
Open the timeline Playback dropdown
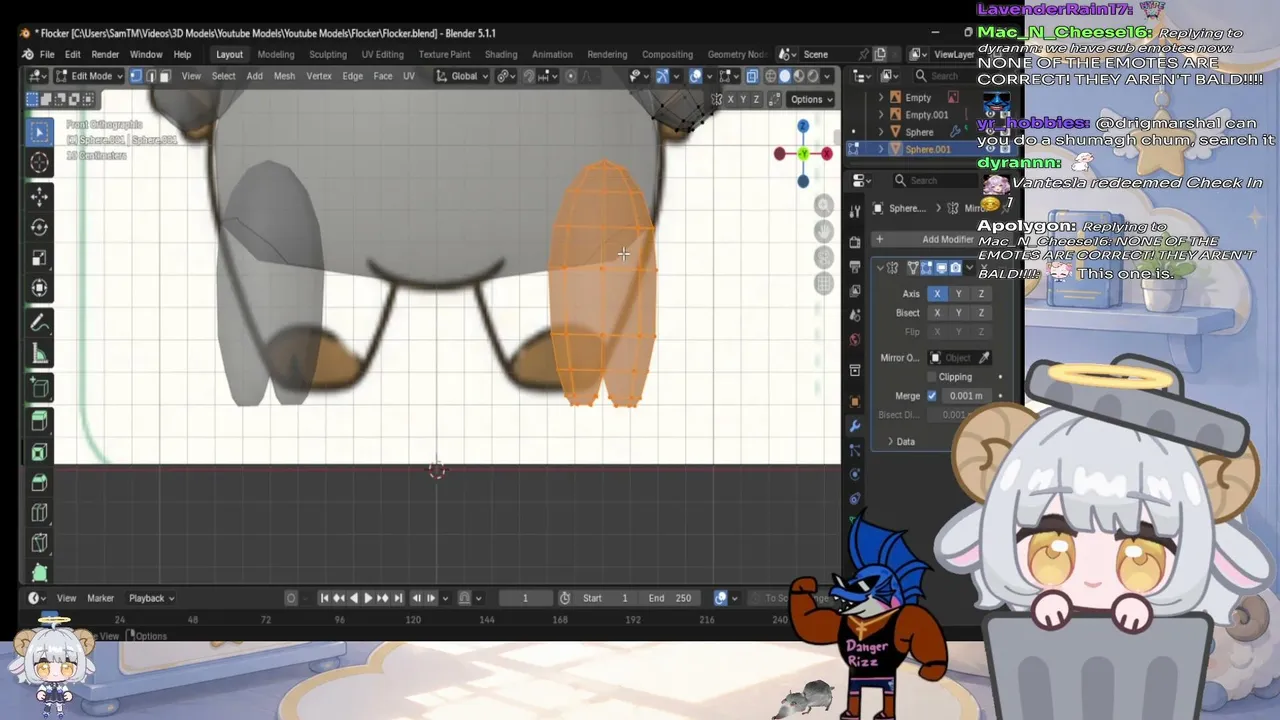(151, 598)
